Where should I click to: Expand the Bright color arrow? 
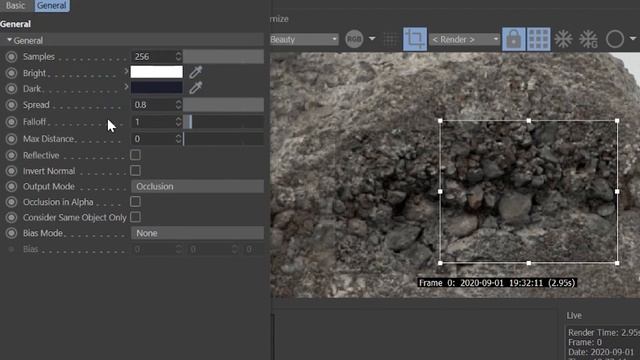(x=126, y=72)
